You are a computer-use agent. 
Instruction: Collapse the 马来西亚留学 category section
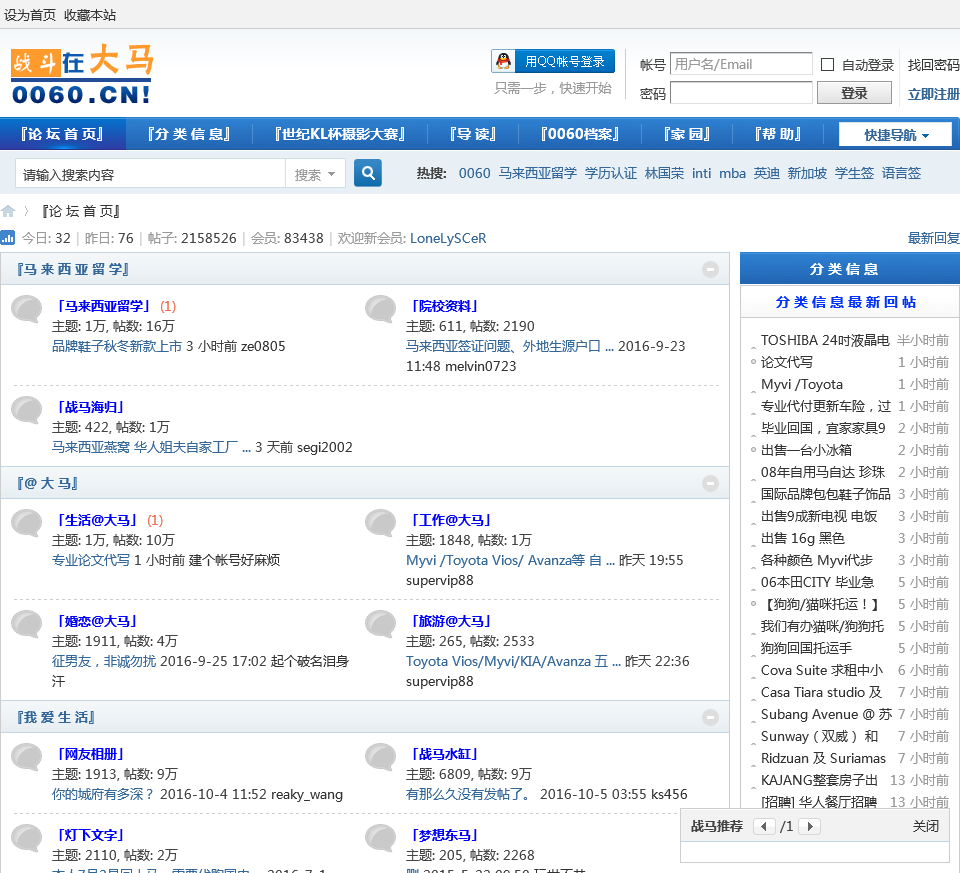pos(710,269)
